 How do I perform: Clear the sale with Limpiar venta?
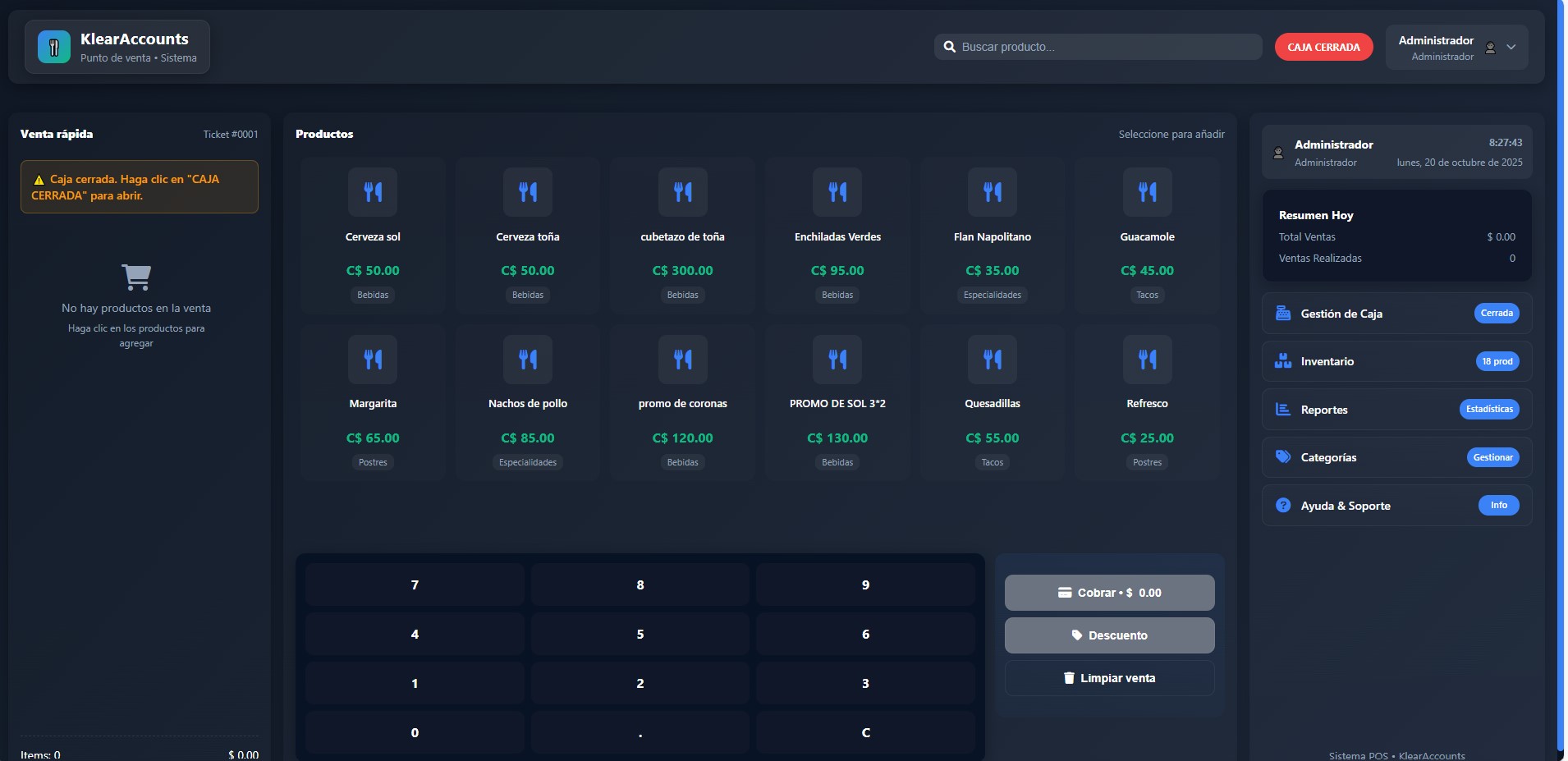tap(1108, 678)
